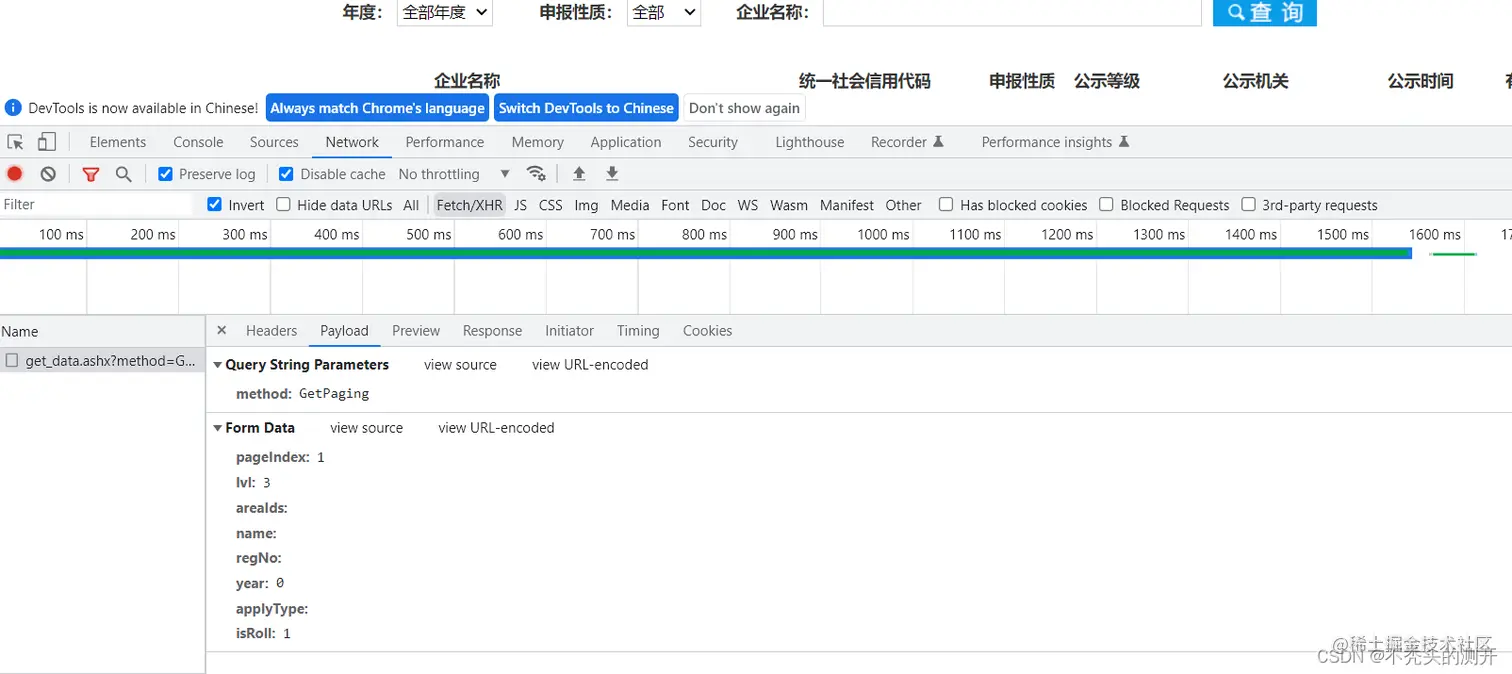Export HAR file download arrow icon

pyautogui.click(x=613, y=174)
